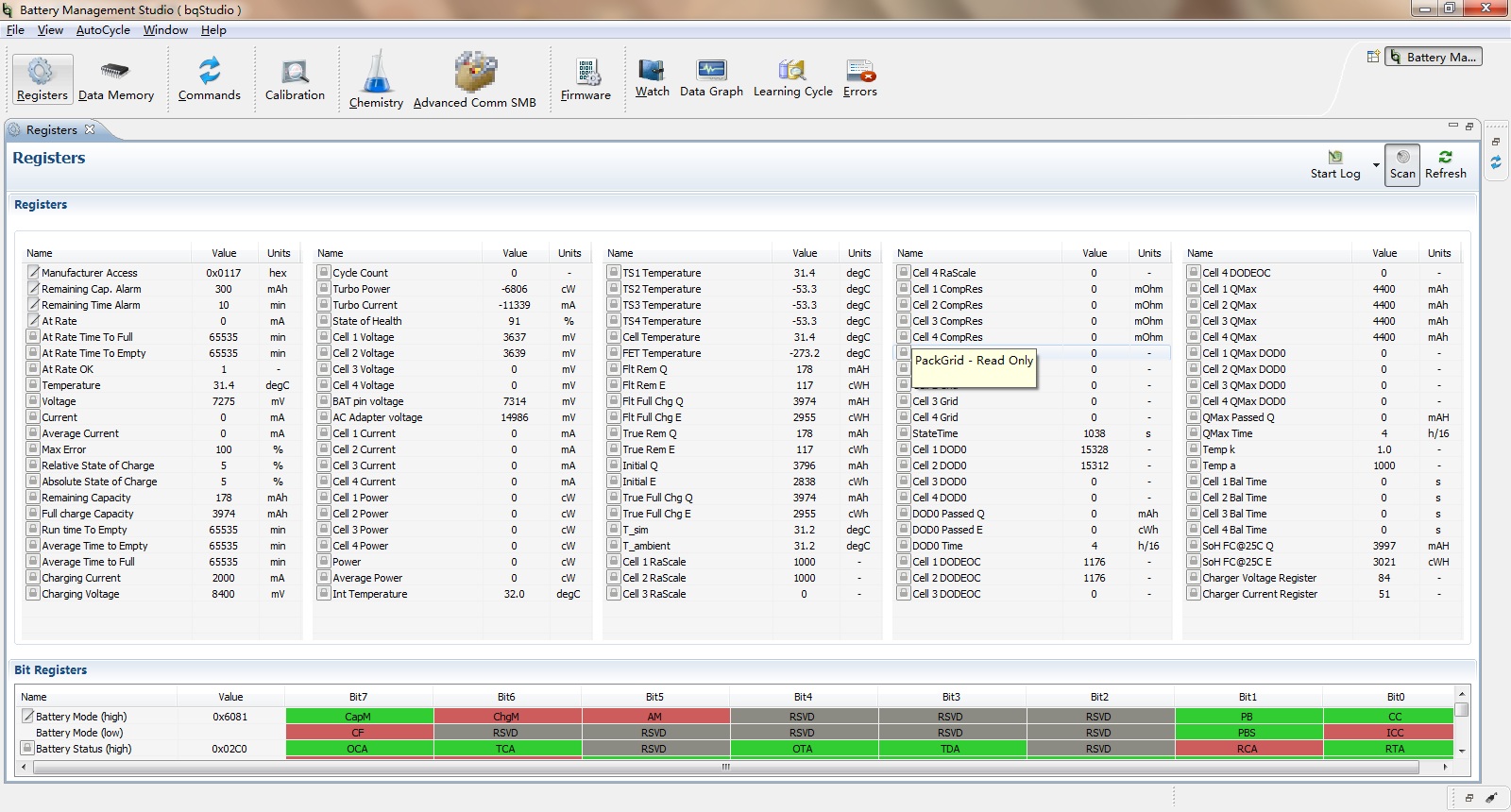The width and height of the screenshot is (1511, 812).
Task: Expand the dropdown arrow next to Start Log
Action: coord(1376,165)
